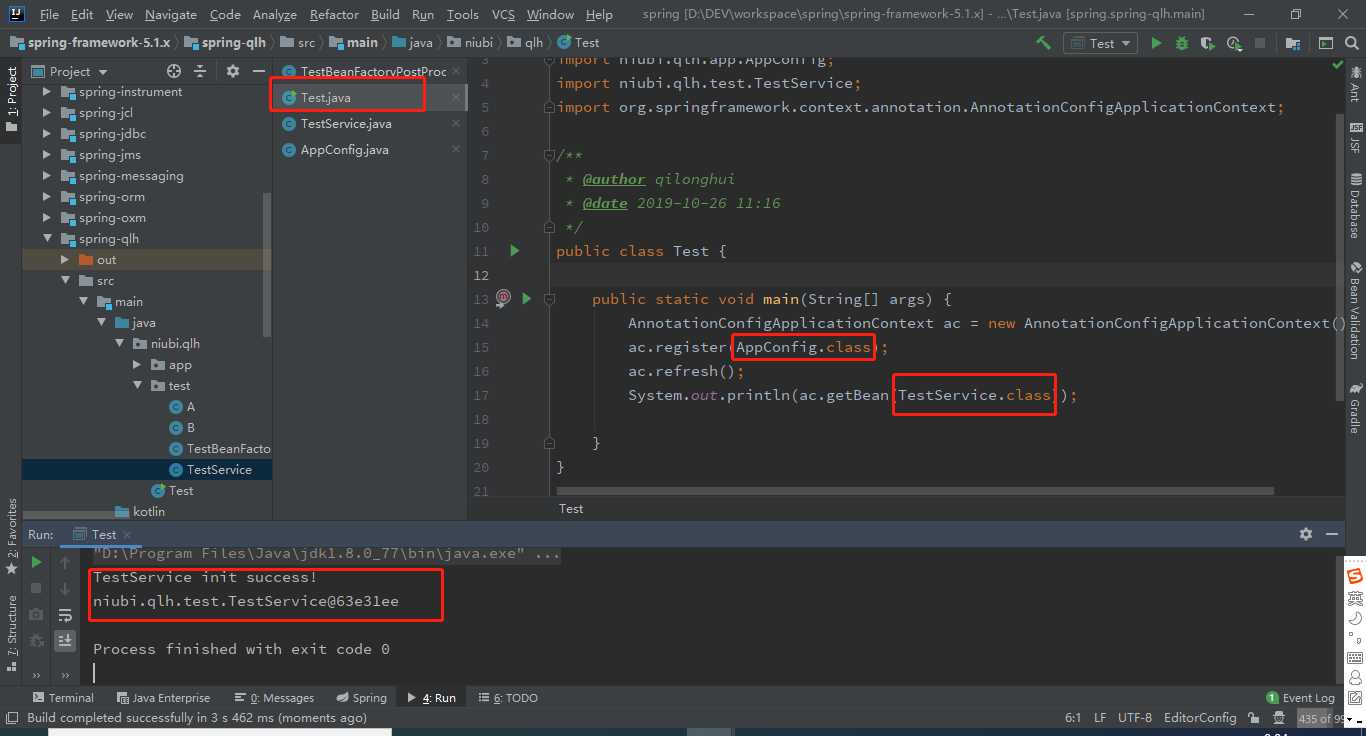Open the Spring tool window
This screenshot has width=1366, height=736.
pyautogui.click(x=361, y=698)
